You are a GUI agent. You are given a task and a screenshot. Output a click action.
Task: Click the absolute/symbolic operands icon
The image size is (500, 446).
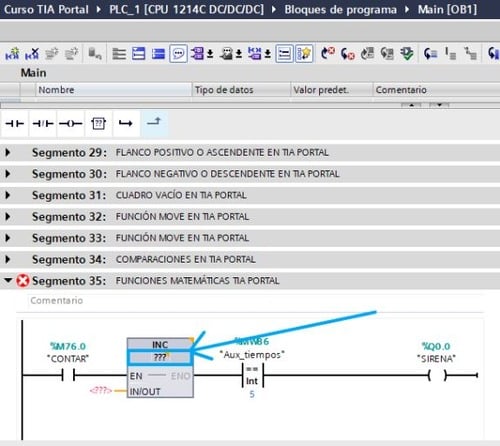pyautogui.click(x=197, y=53)
